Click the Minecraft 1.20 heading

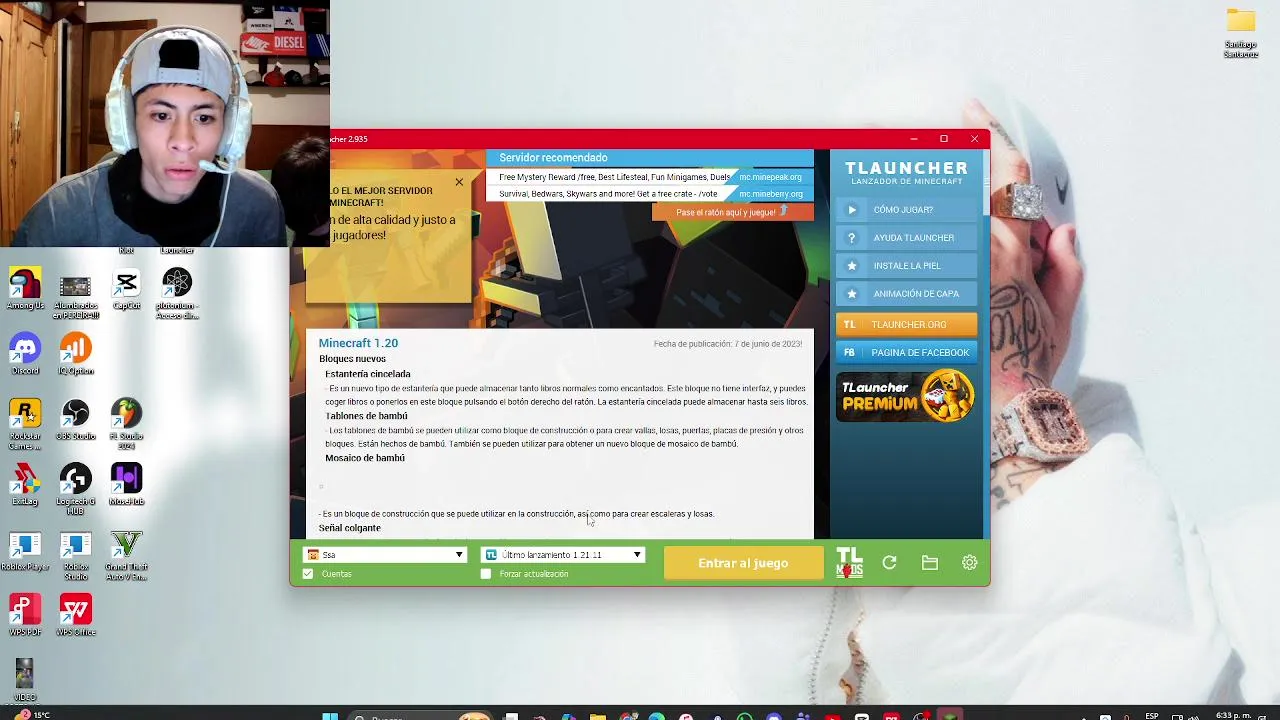358,343
